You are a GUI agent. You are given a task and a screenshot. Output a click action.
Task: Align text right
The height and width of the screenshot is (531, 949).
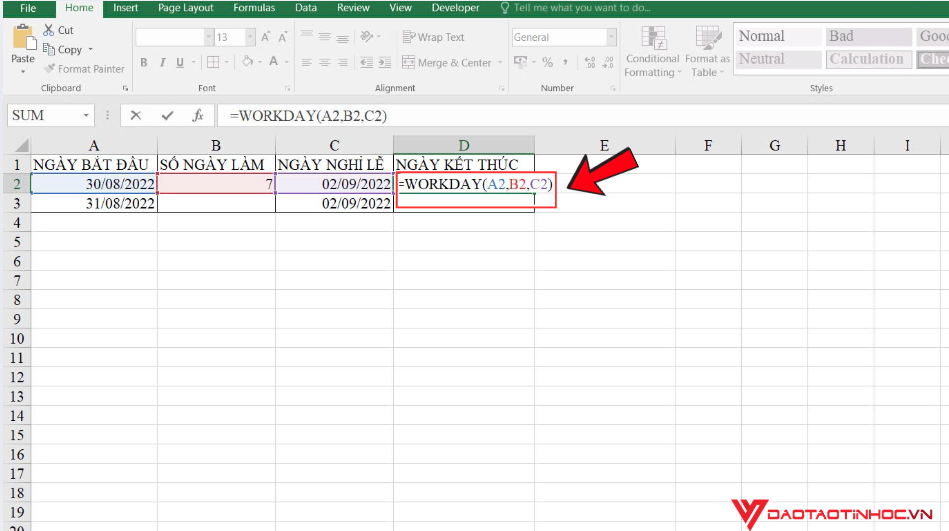point(343,62)
